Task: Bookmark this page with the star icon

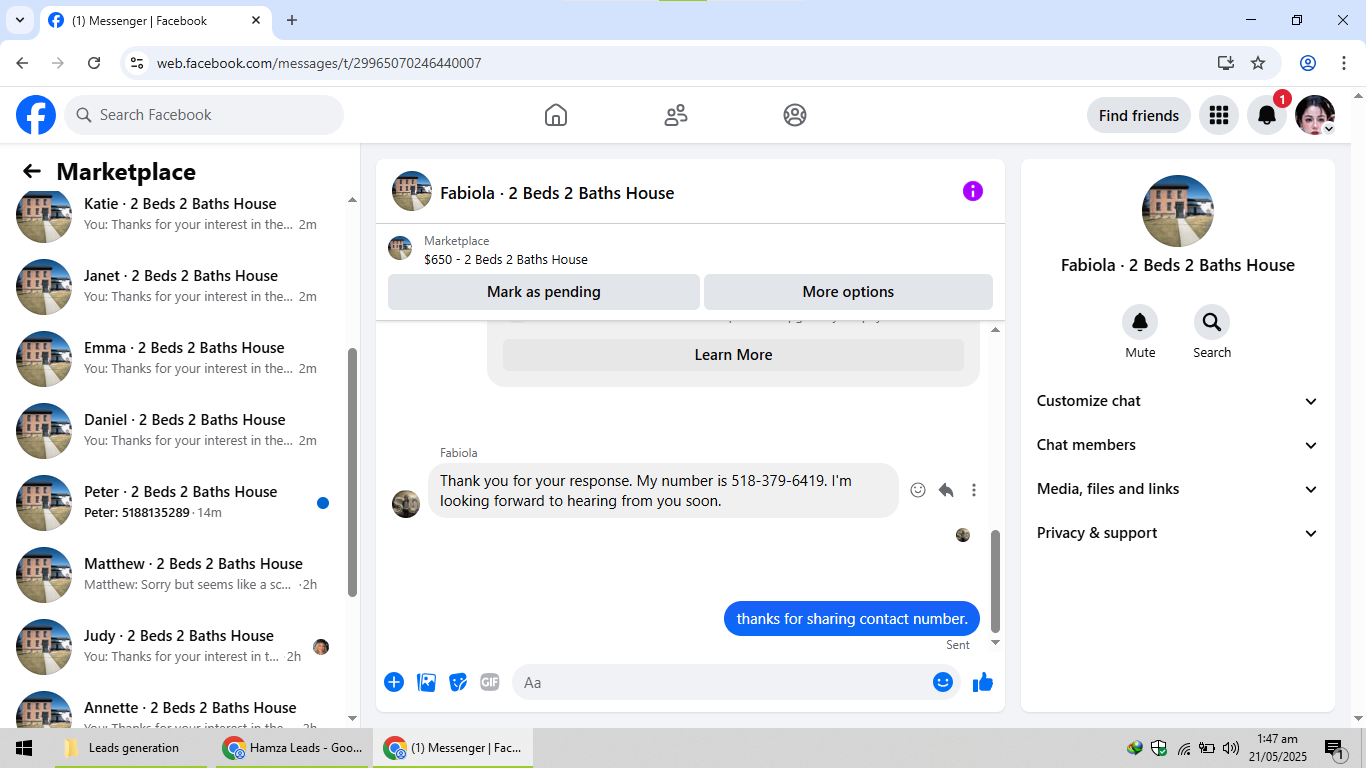Action: click(x=1258, y=63)
